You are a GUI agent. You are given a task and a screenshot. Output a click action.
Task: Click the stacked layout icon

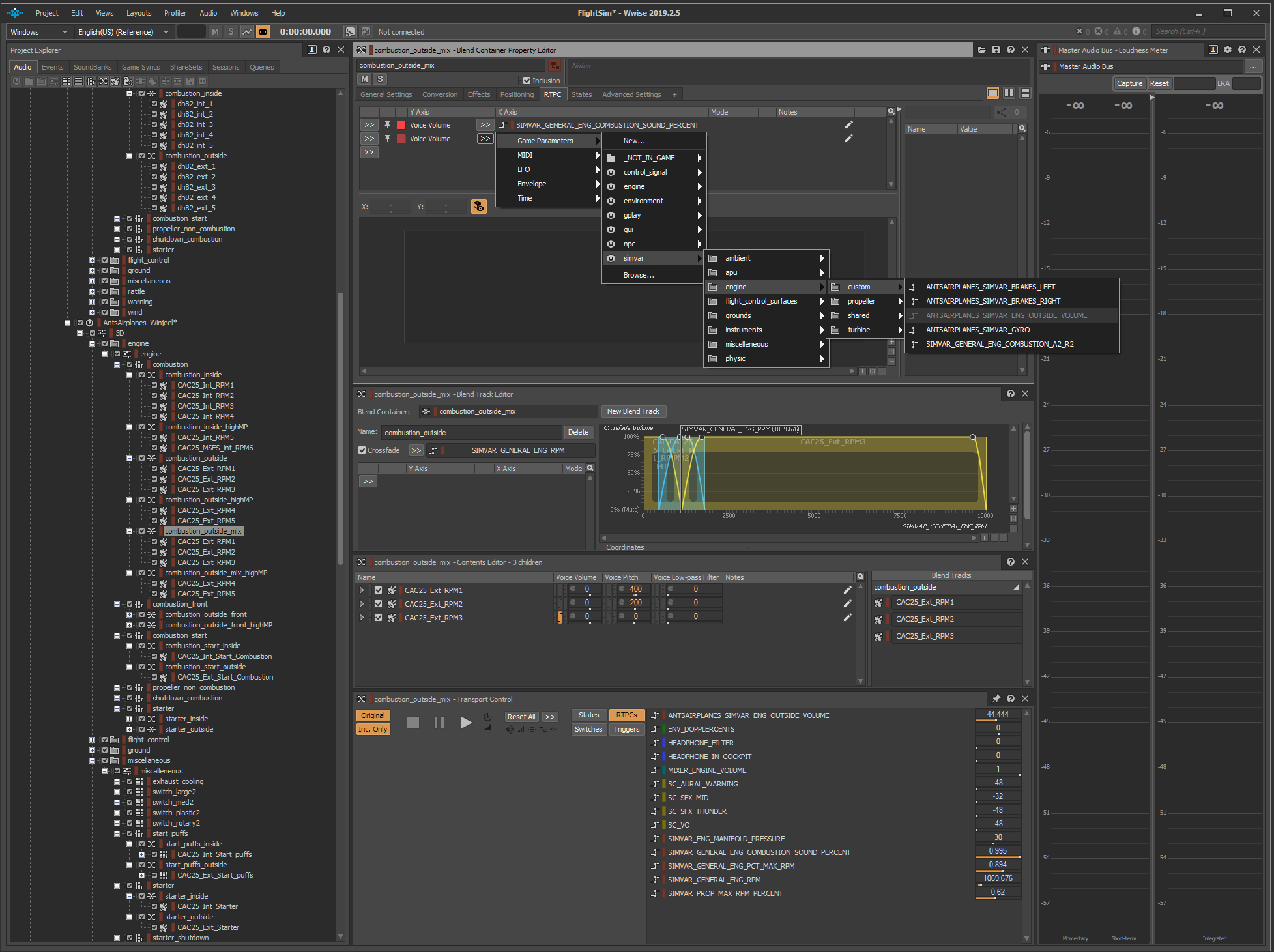click(x=1025, y=93)
